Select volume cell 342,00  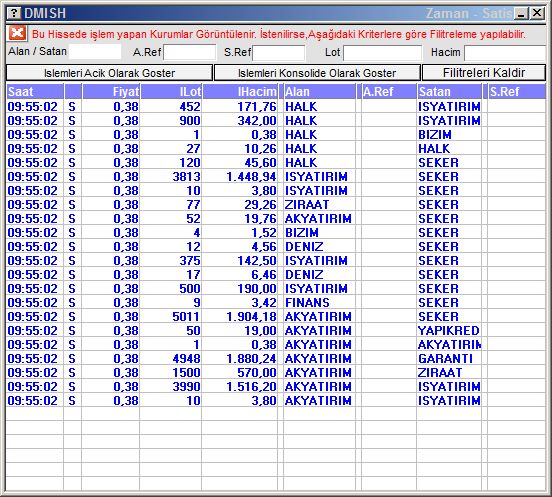[257, 121]
